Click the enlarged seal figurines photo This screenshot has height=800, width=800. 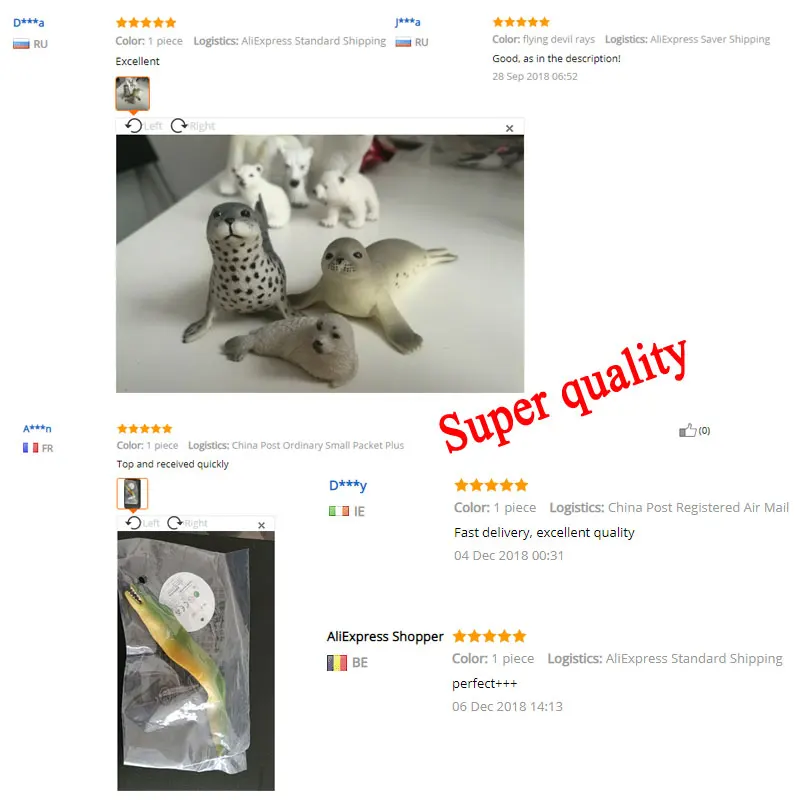(320, 264)
